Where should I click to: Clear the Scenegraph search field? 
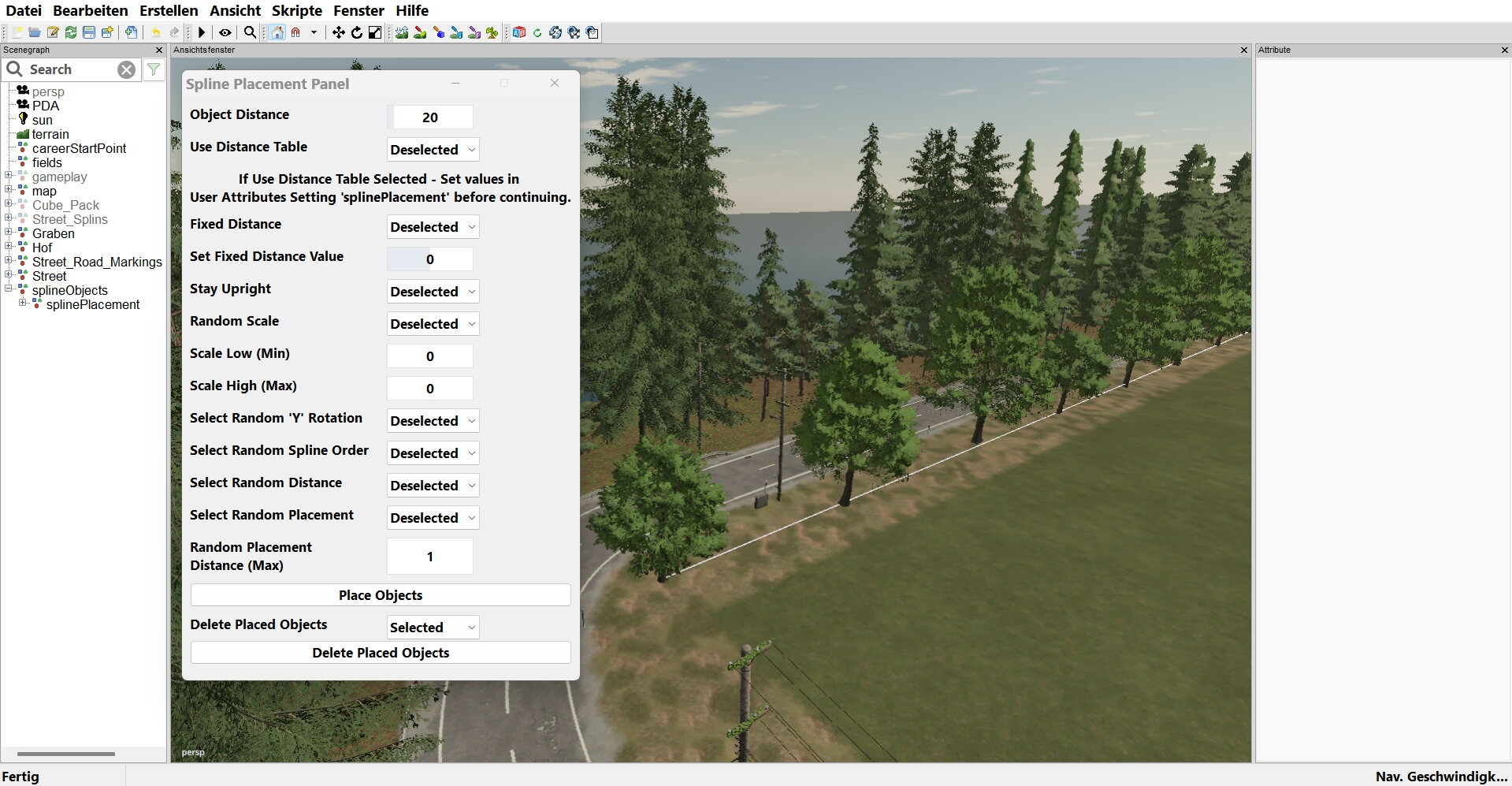(x=126, y=69)
